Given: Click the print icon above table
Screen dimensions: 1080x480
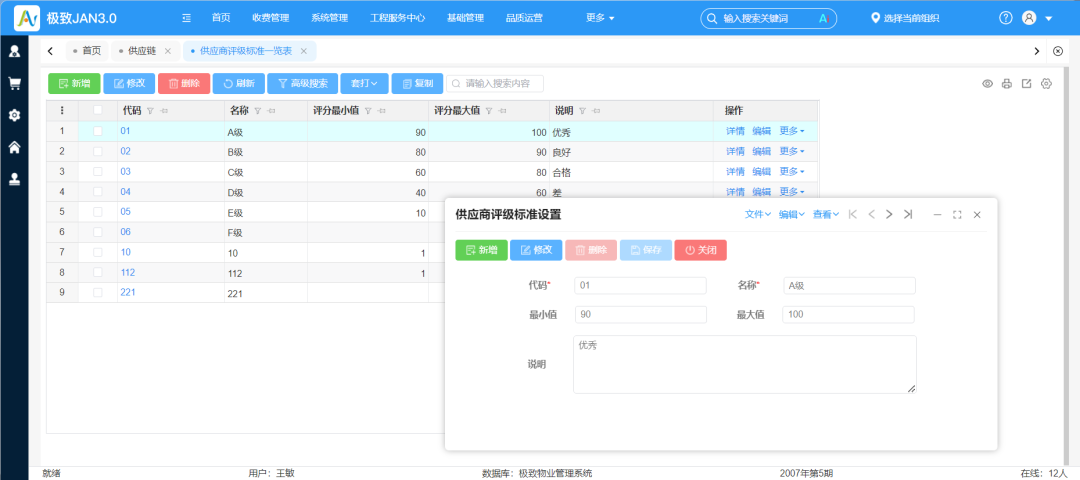Looking at the screenshot, I should pos(1007,84).
